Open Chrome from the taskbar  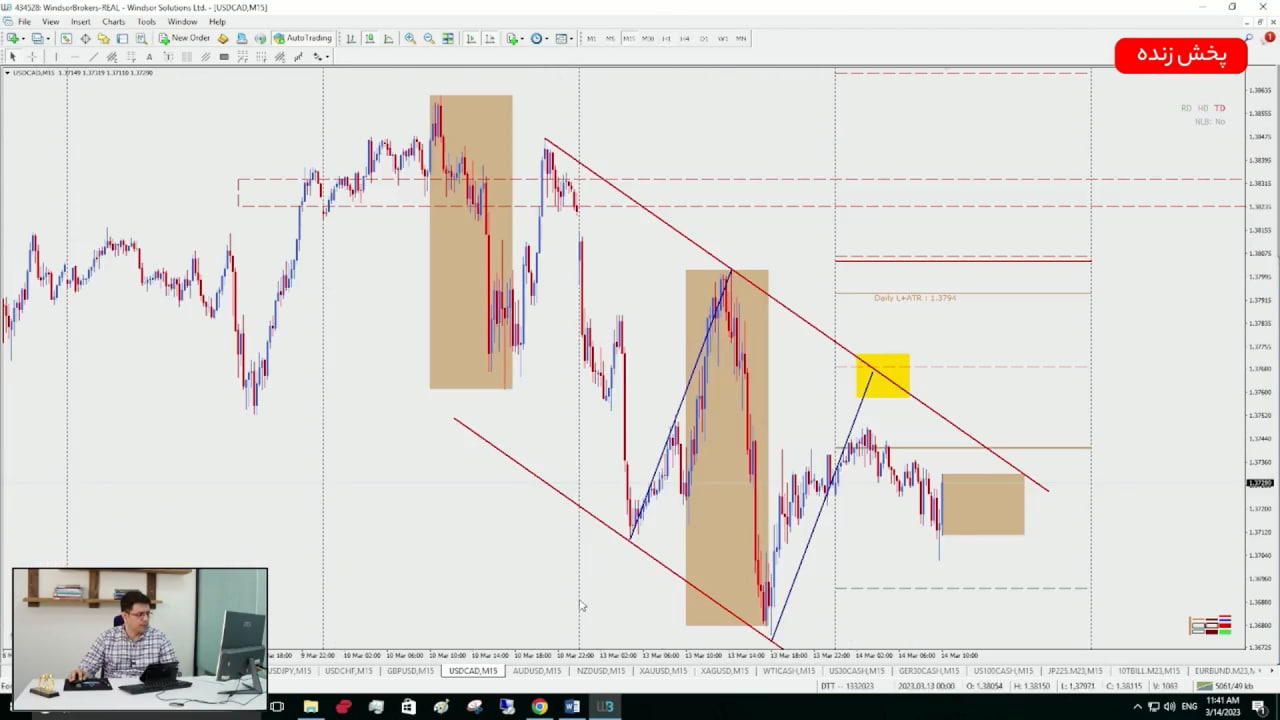click(x=540, y=707)
